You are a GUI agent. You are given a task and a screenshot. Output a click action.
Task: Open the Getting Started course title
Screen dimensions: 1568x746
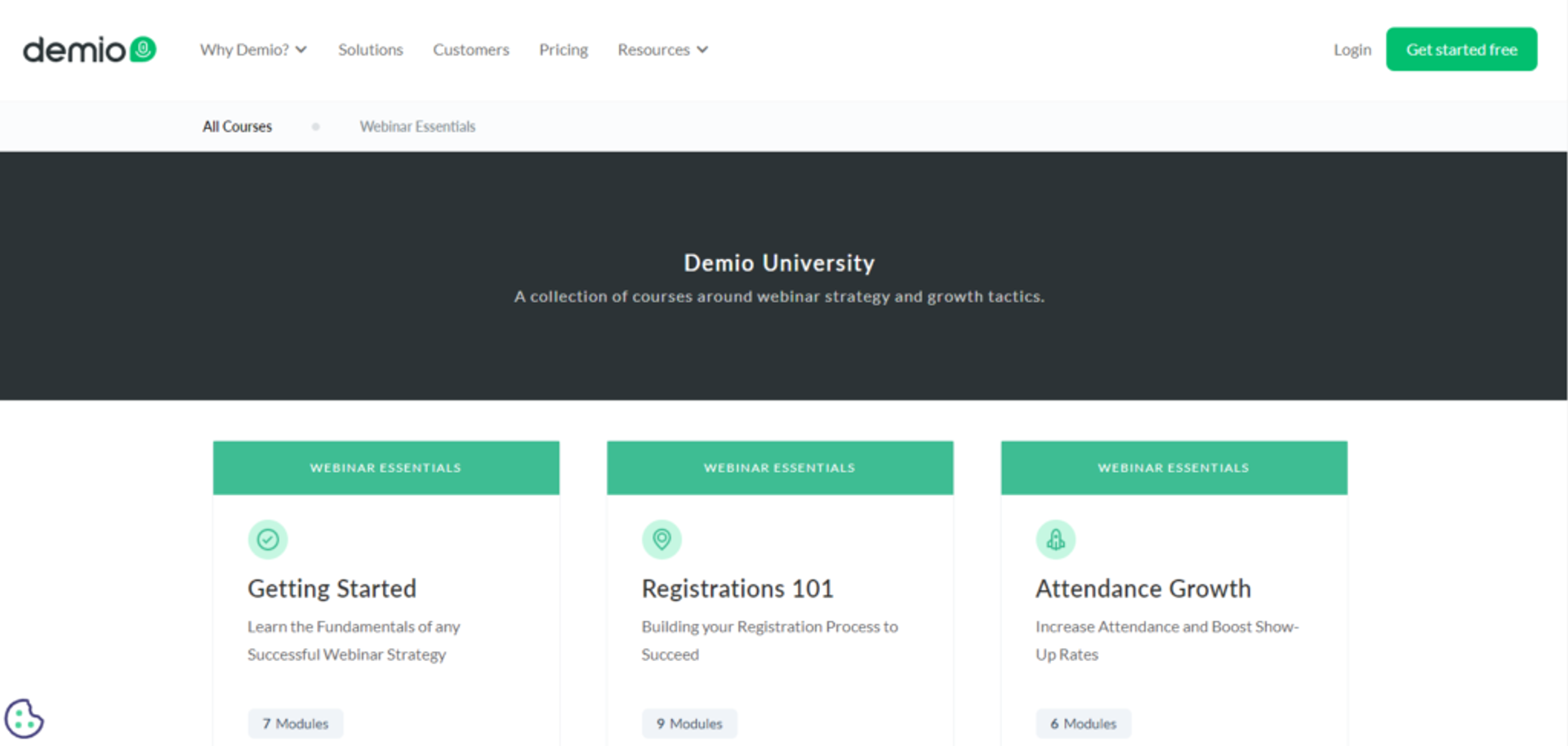pos(332,588)
